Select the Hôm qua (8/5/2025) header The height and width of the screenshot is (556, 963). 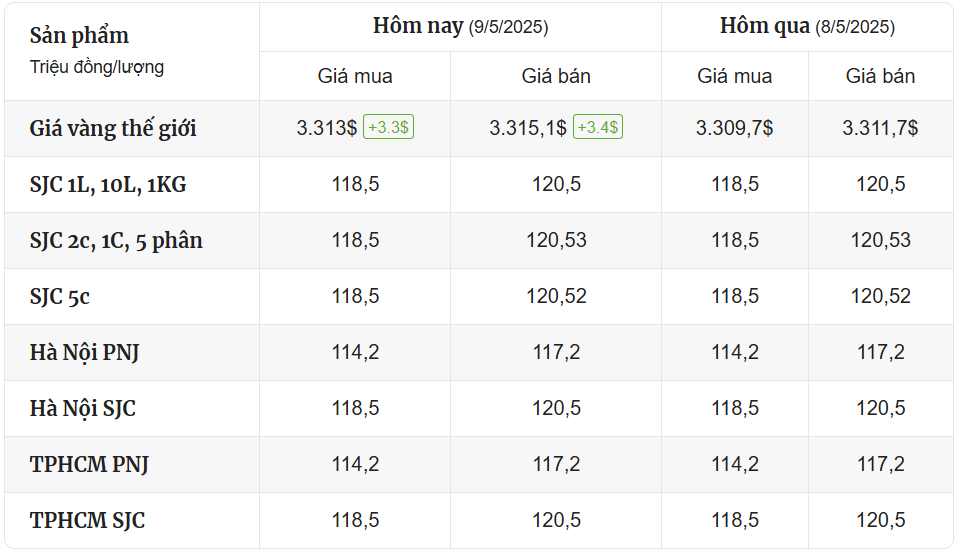[x=807, y=26]
